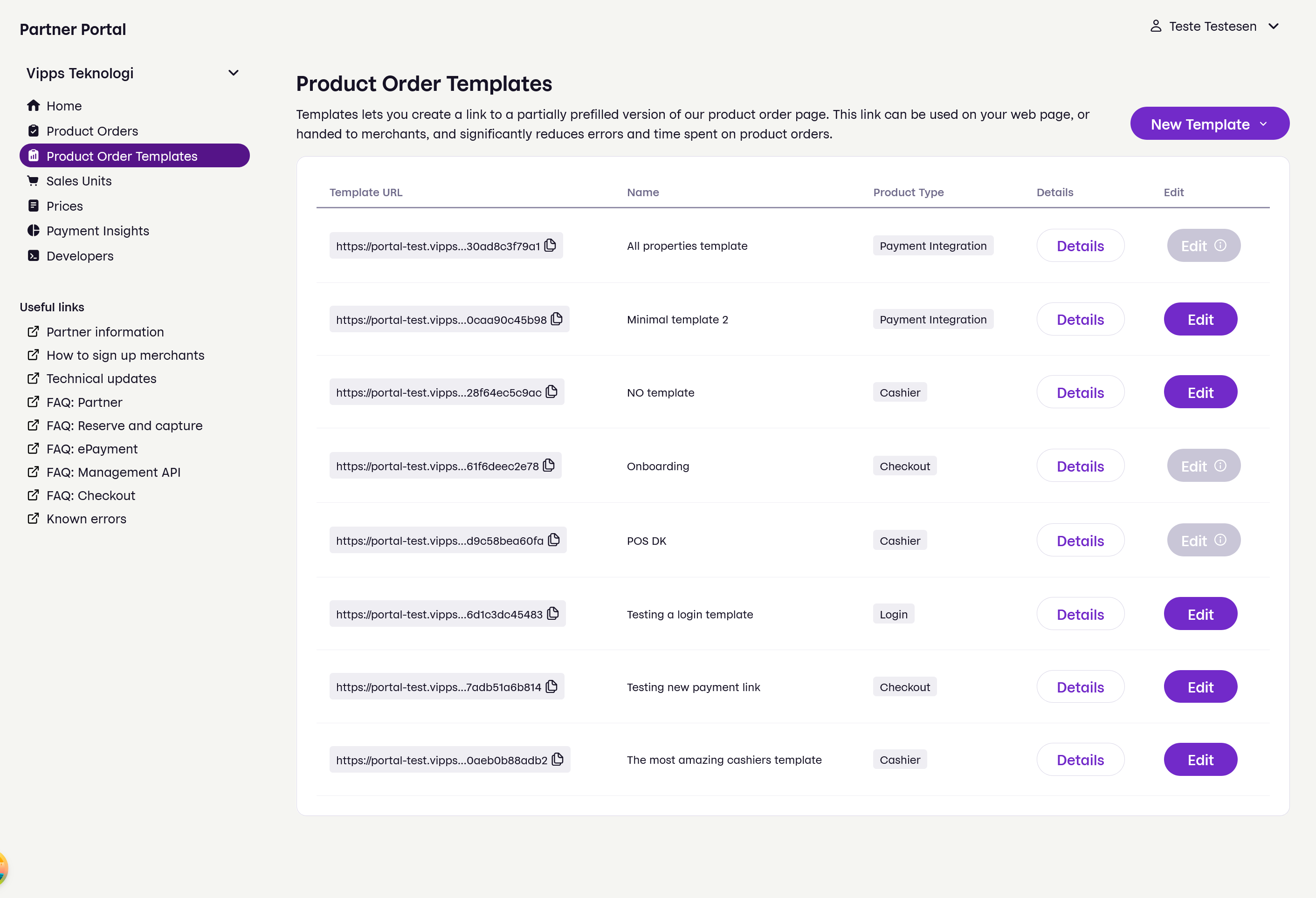Click Payment Integration tag in Minimal template 2 row
The image size is (1316, 898).
click(933, 319)
